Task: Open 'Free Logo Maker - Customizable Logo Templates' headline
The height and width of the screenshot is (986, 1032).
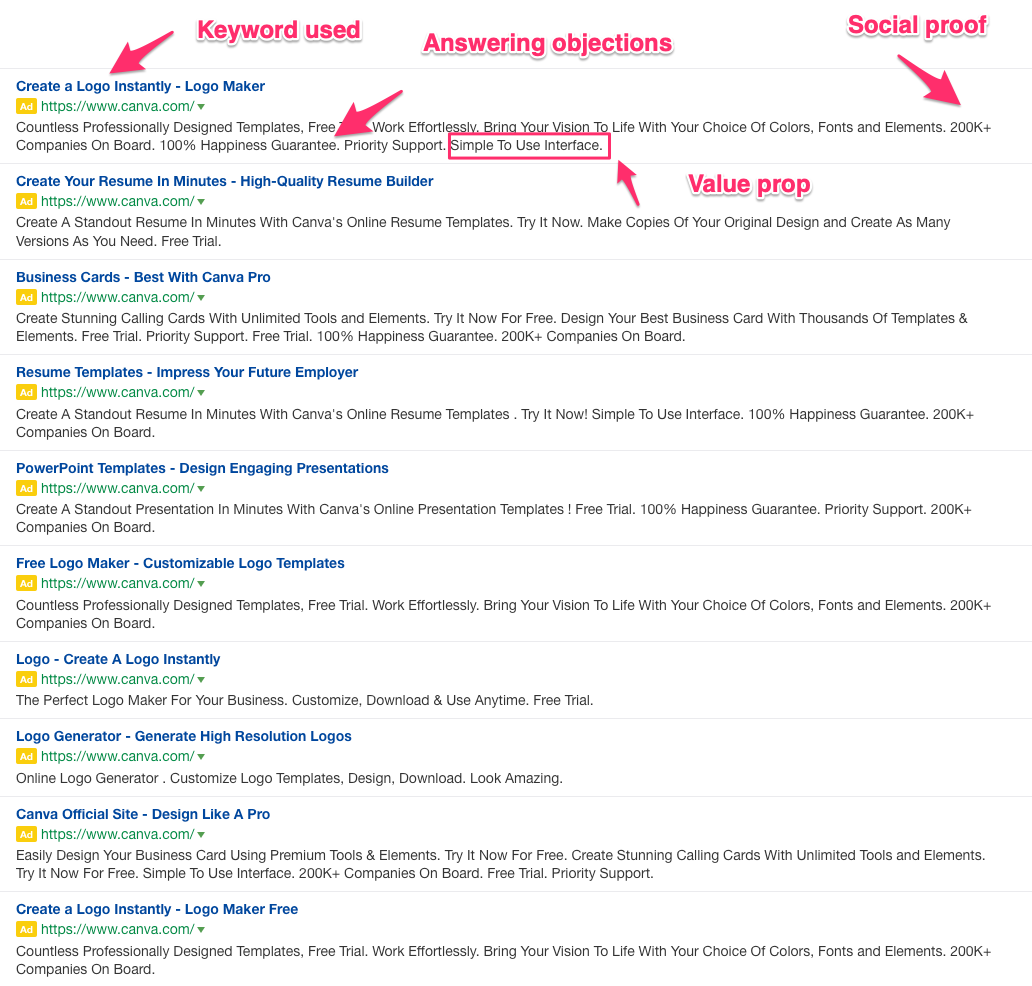Action: (x=180, y=563)
